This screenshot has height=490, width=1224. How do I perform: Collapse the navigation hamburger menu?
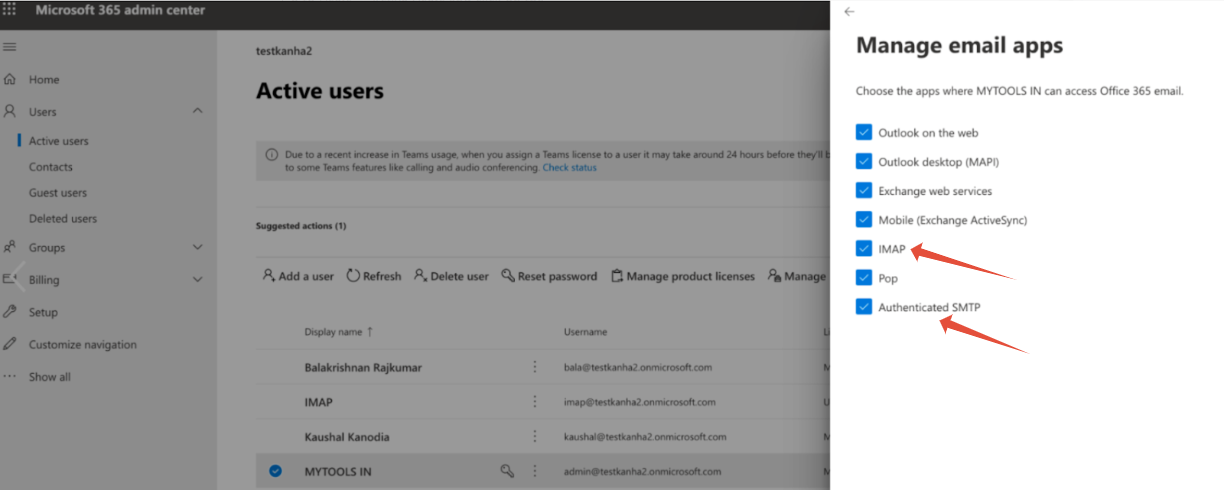(9, 47)
